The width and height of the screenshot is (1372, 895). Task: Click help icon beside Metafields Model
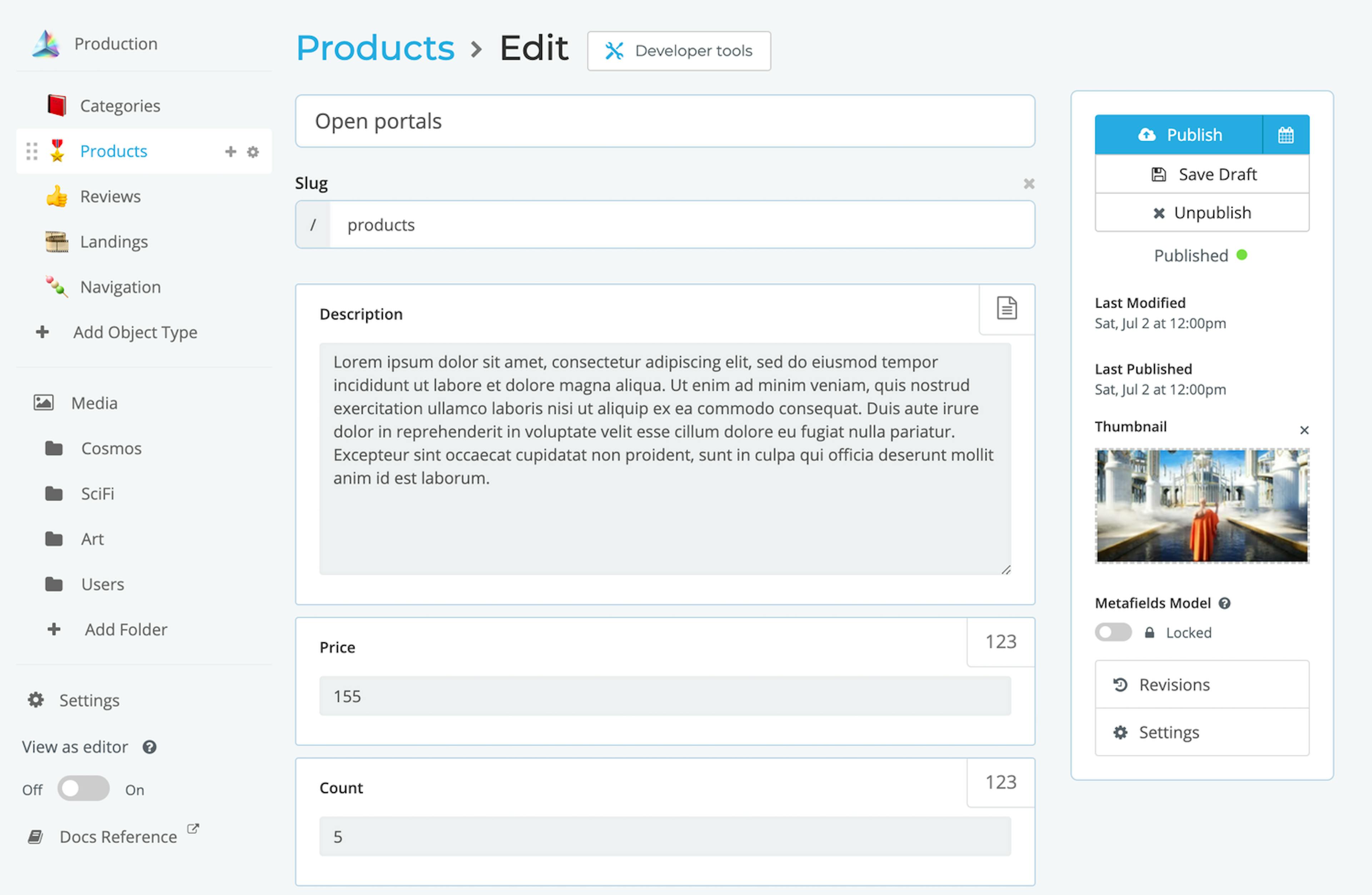(1224, 603)
